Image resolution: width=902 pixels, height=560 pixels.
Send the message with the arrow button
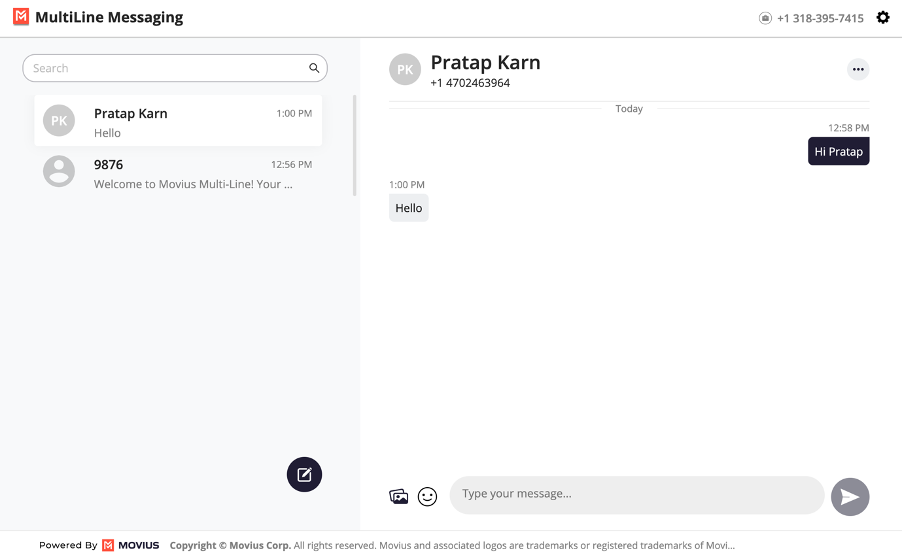click(850, 497)
